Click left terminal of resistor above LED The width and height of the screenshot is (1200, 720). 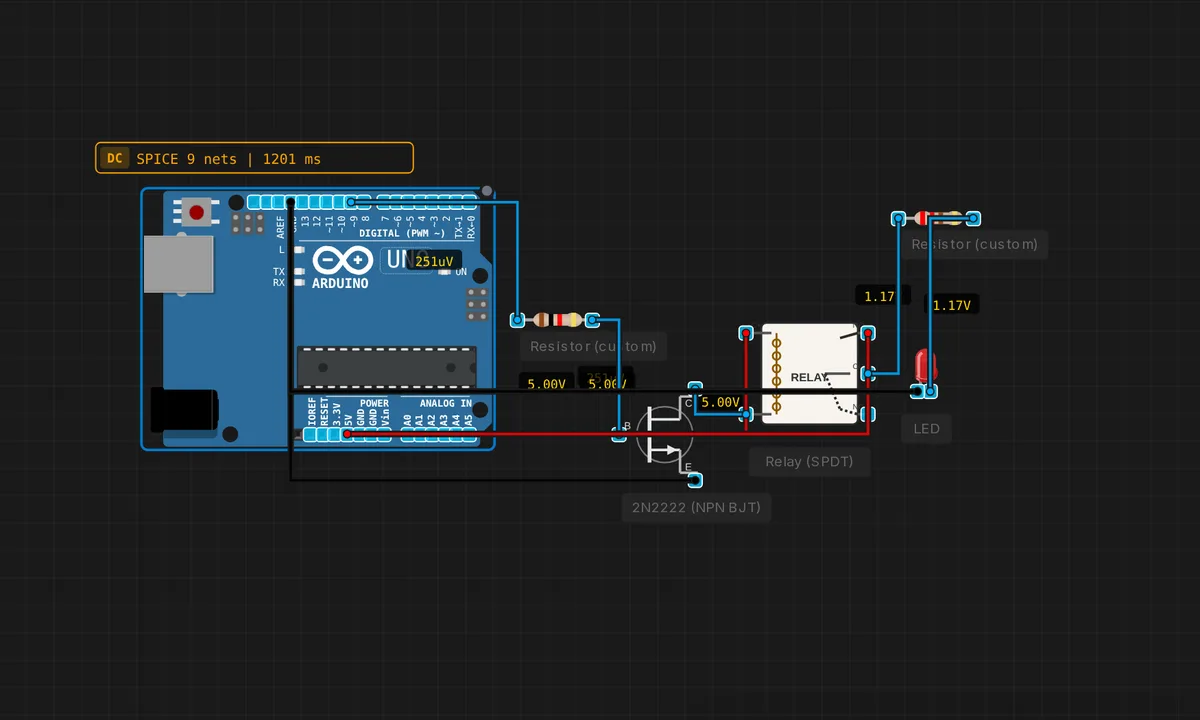[x=898, y=218]
